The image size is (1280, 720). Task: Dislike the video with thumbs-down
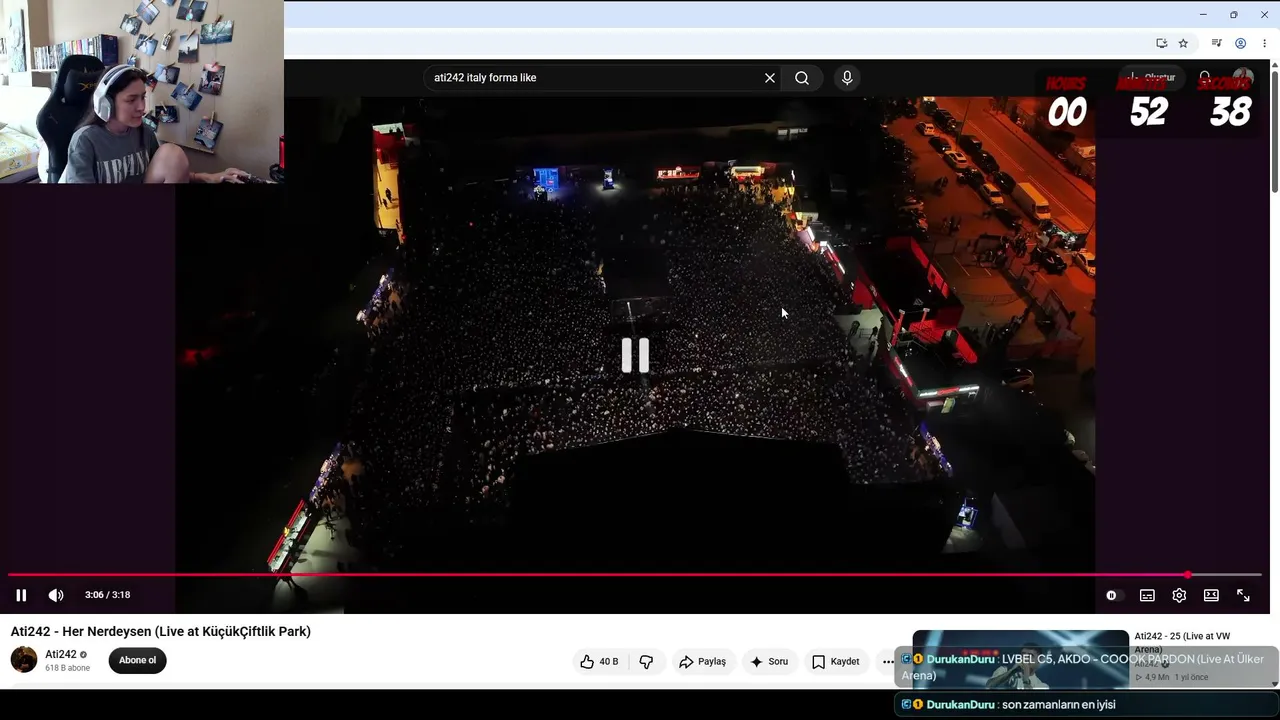[x=646, y=661]
